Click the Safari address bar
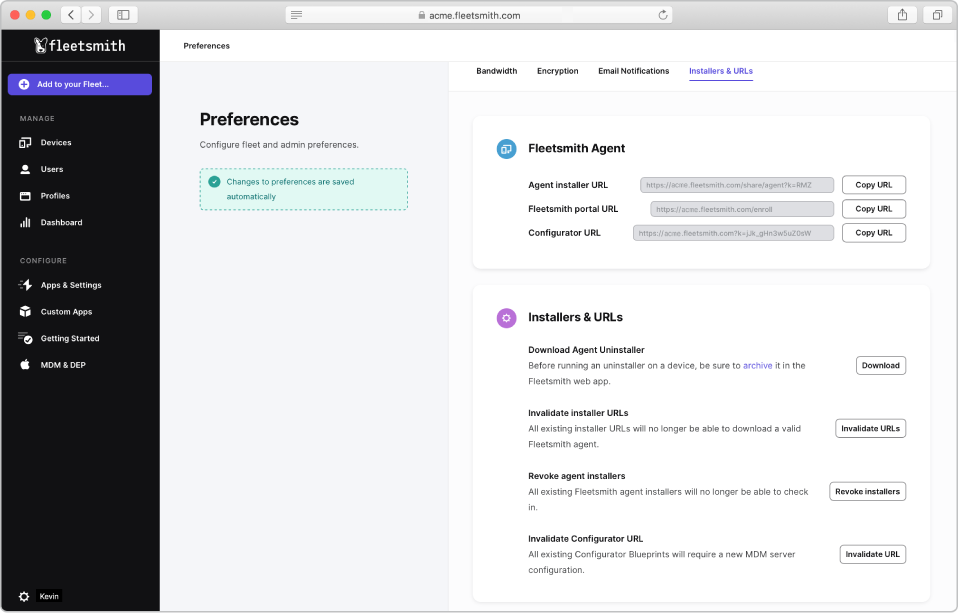 coord(479,15)
